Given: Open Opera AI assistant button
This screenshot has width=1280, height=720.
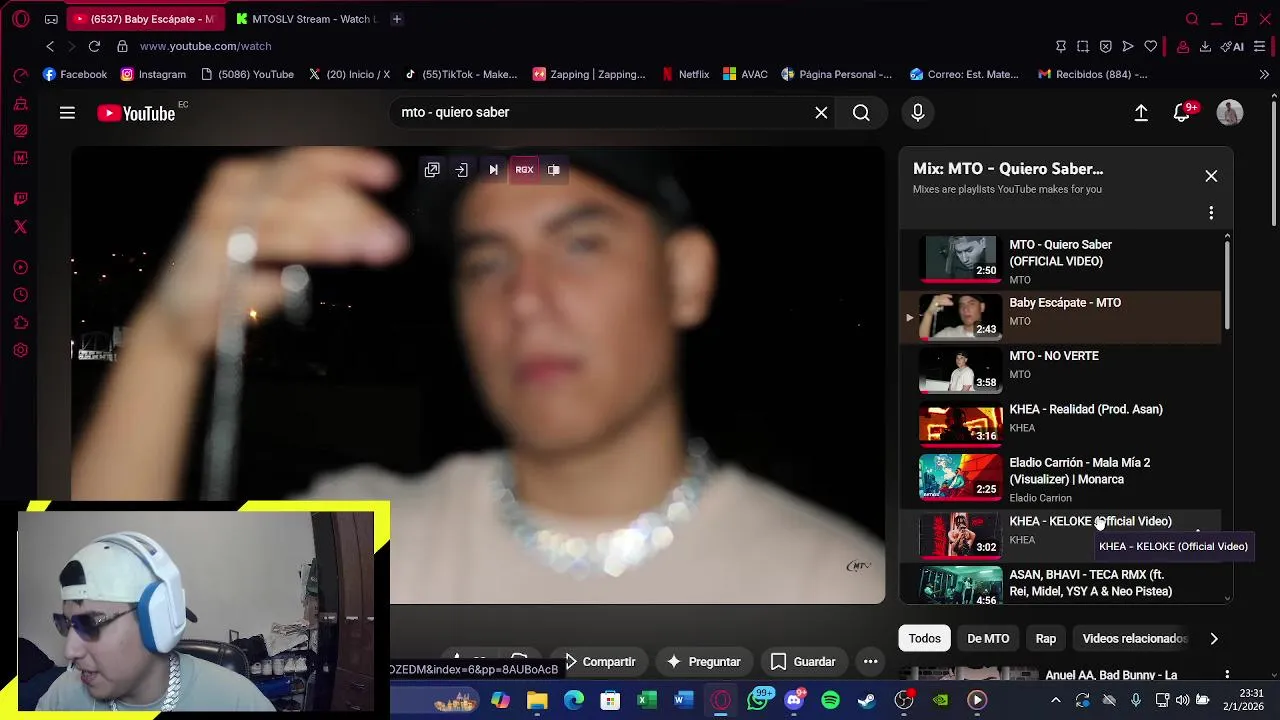Looking at the screenshot, I should pos(1232,46).
